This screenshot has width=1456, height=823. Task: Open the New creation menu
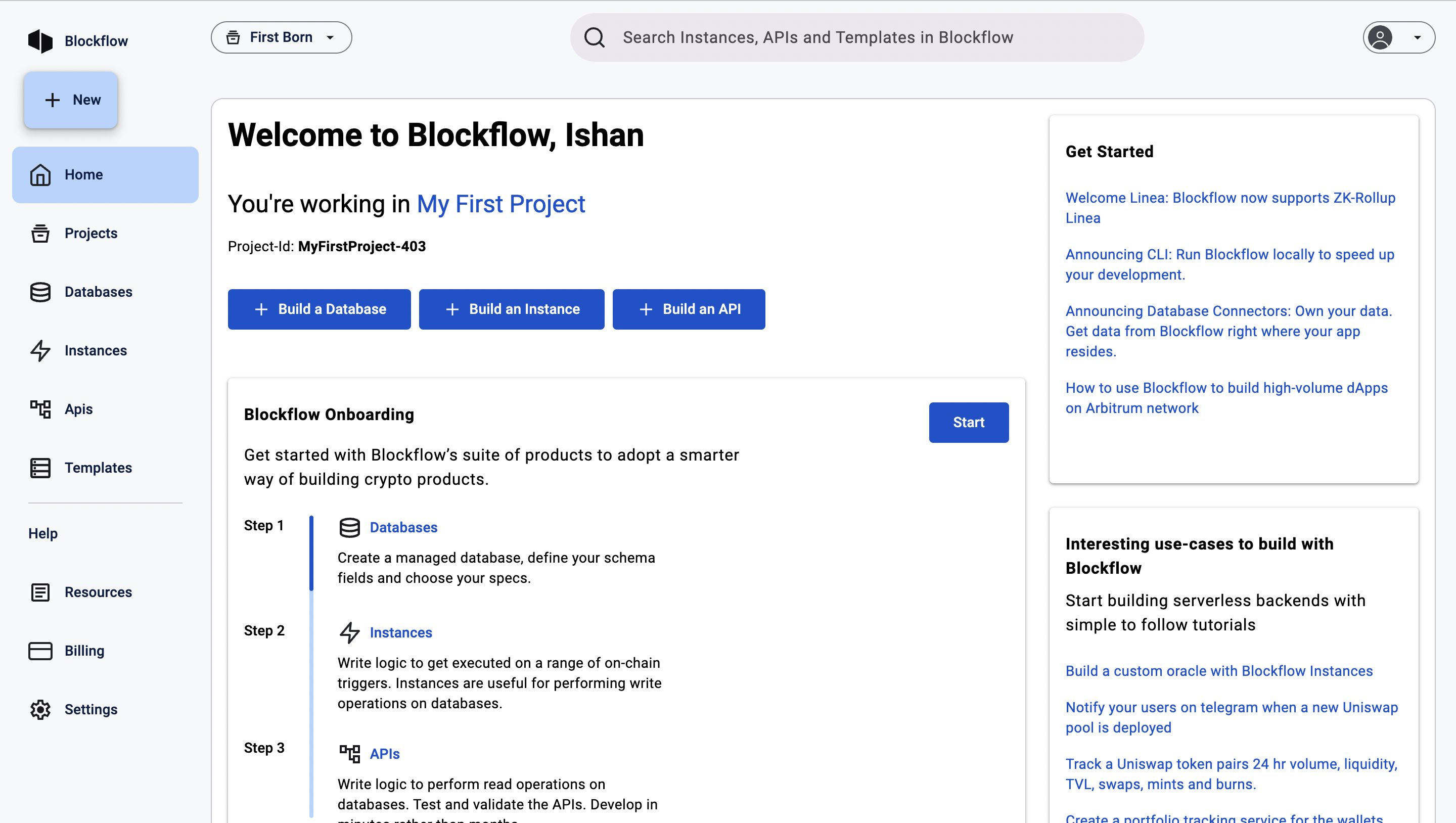pyautogui.click(x=71, y=100)
